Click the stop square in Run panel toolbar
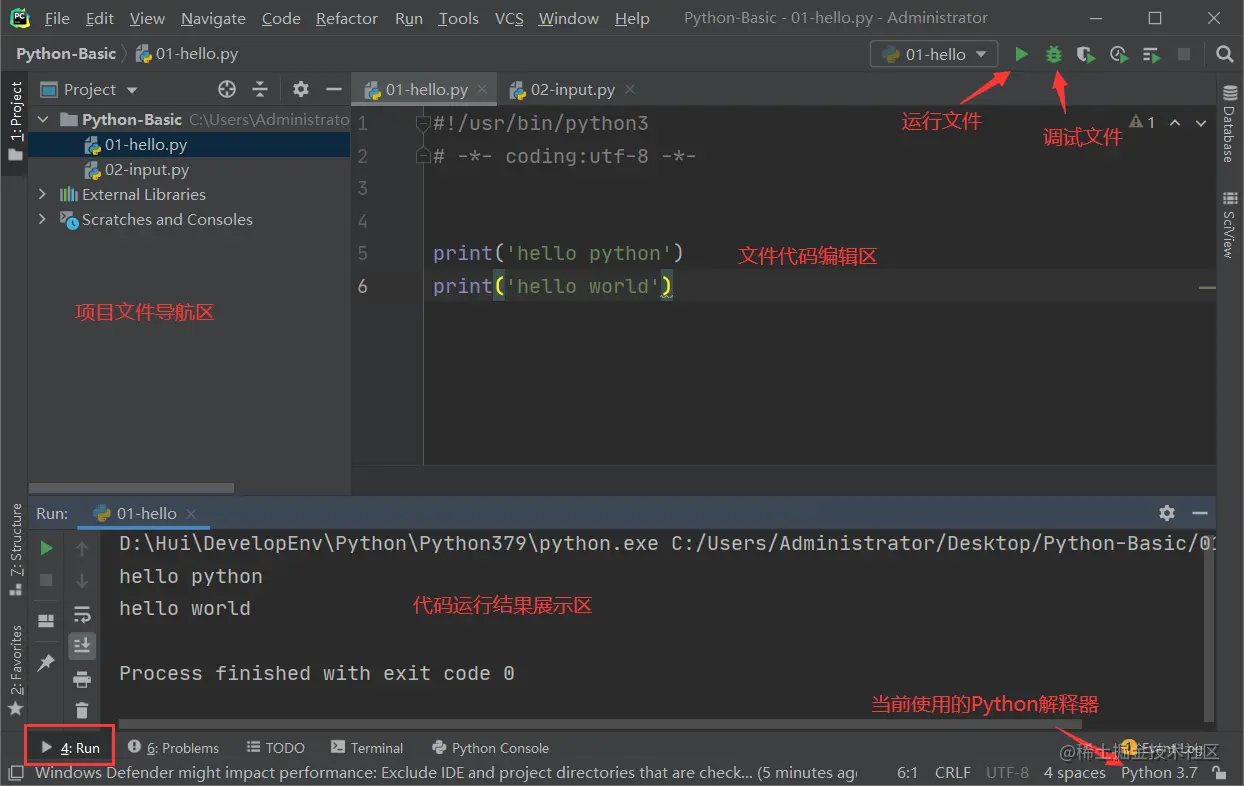The height and width of the screenshot is (786, 1244). pyautogui.click(x=46, y=580)
